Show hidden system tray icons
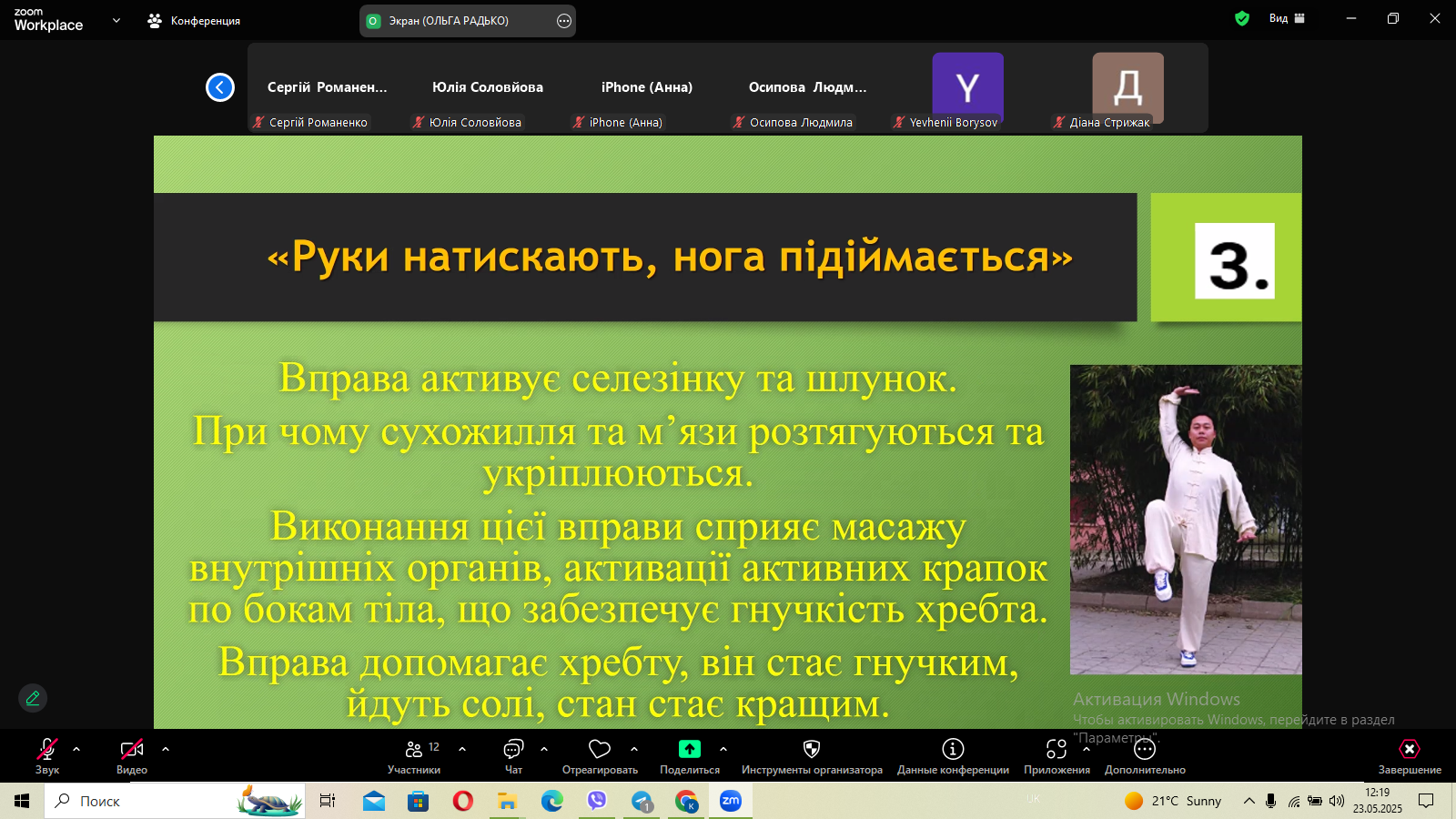Screen dimensions: 1456x819 1249,801
